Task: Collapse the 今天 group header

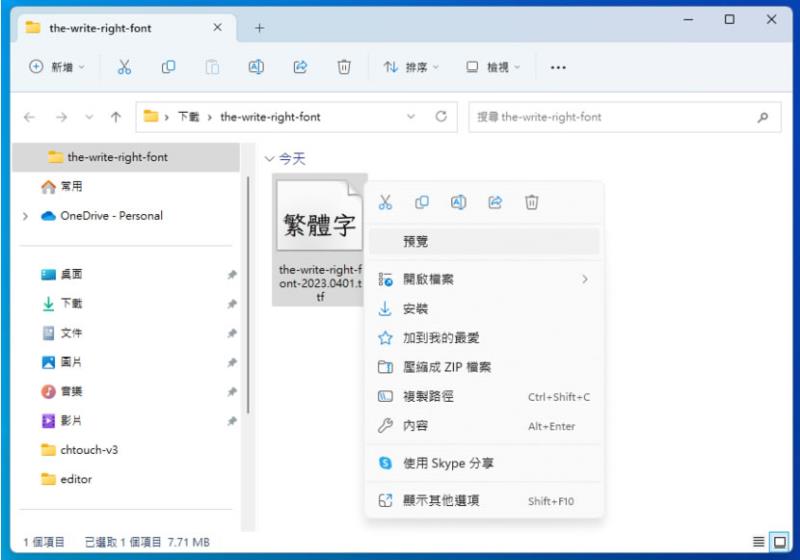Action: [x=269, y=159]
